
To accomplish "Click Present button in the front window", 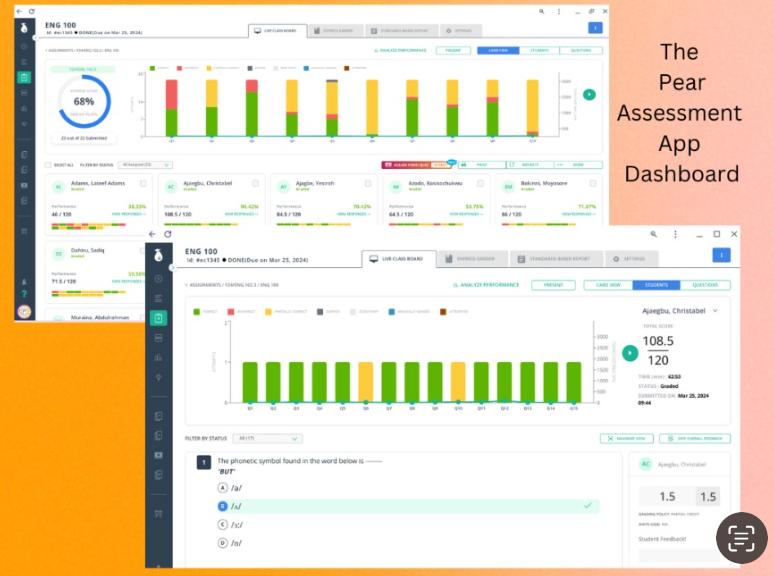I will tap(553, 285).
